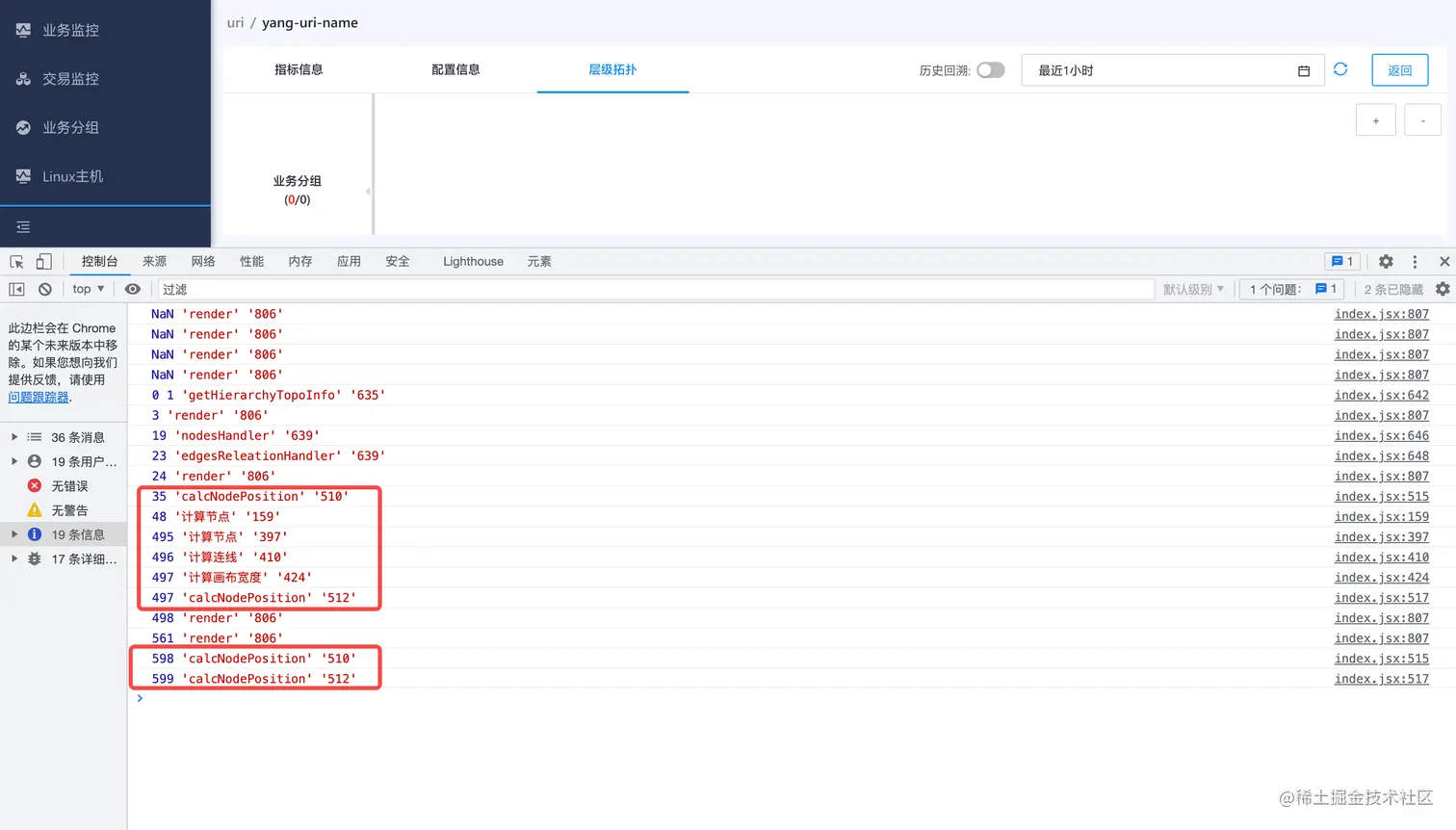Activate the DevTools inspect element icon
The height and width of the screenshot is (830, 1456).
16,262
